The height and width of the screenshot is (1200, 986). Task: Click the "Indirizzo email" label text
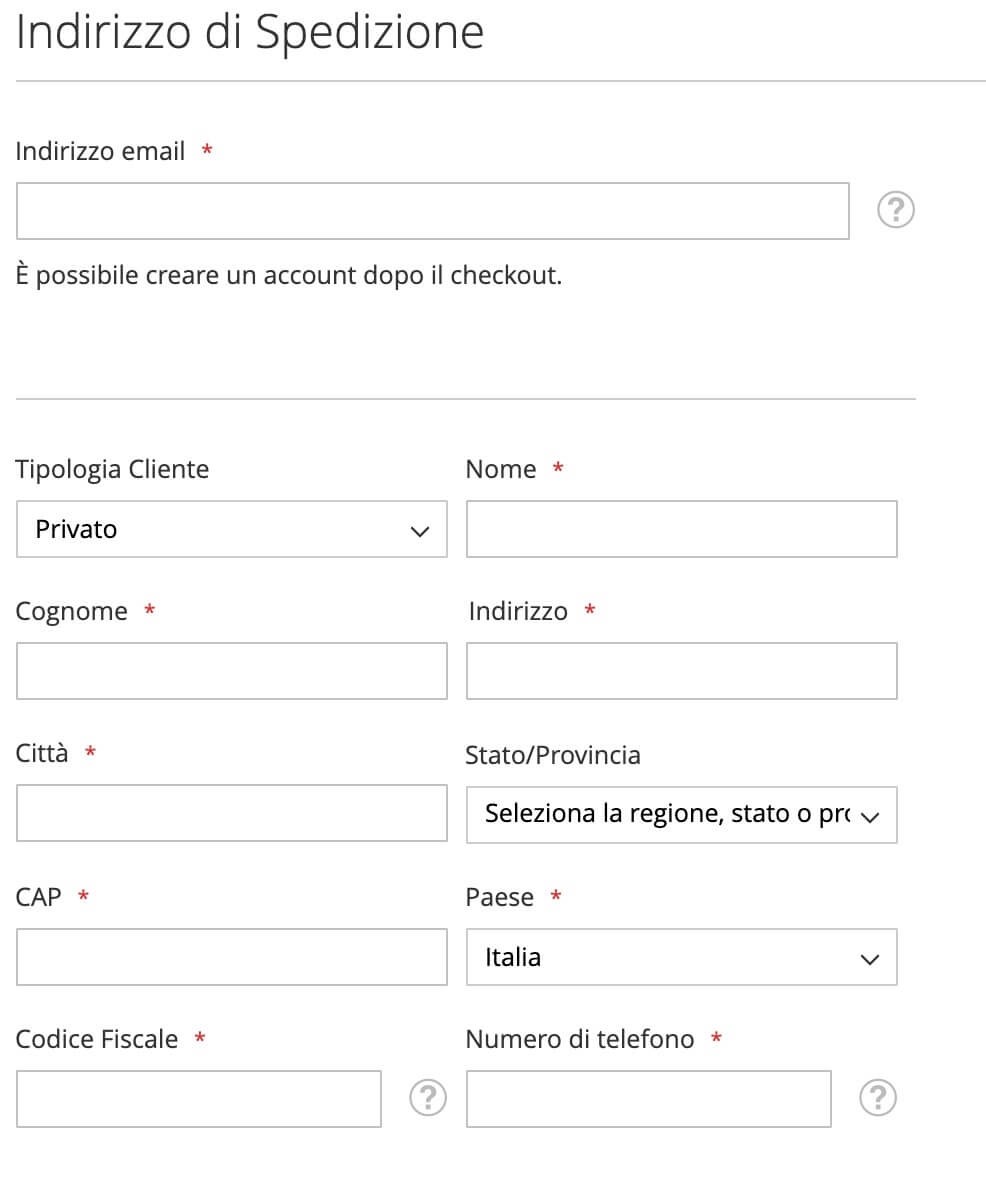tap(100, 152)
